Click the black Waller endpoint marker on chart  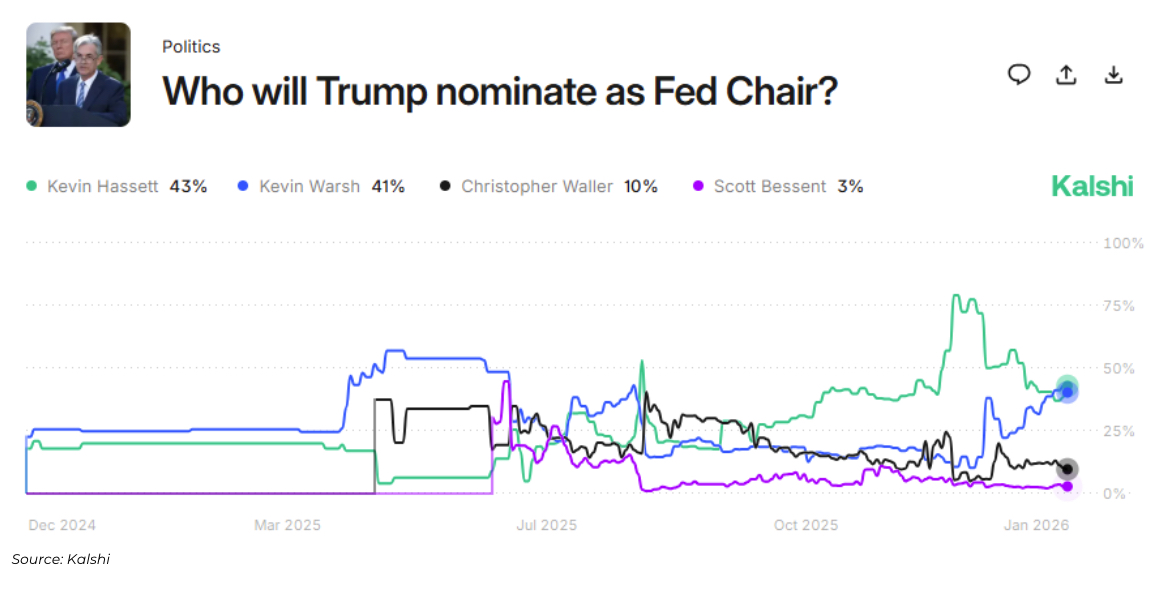point(1067,469)
